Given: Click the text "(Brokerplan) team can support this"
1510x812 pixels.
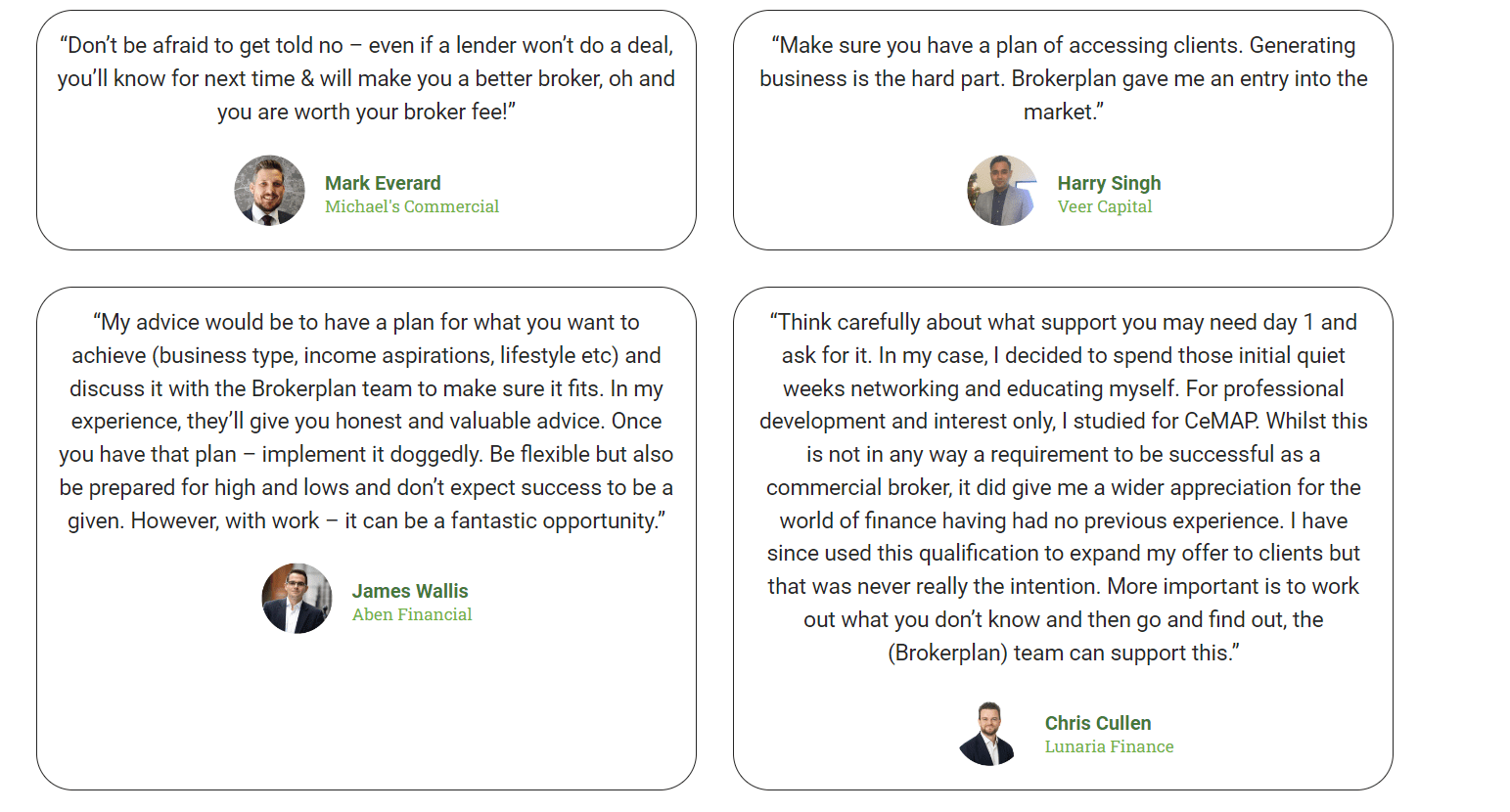Looking at the screenshot, I should 1063,653.
